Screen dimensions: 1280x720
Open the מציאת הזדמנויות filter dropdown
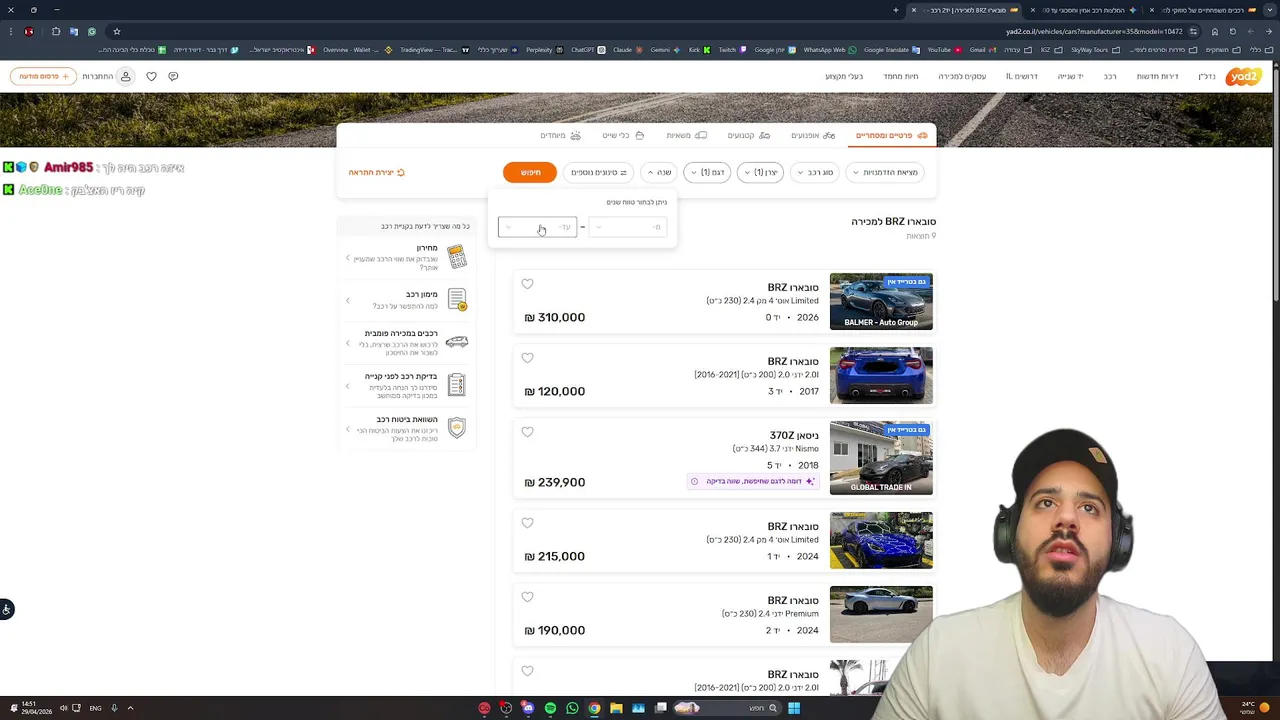[x=885, y=172]
